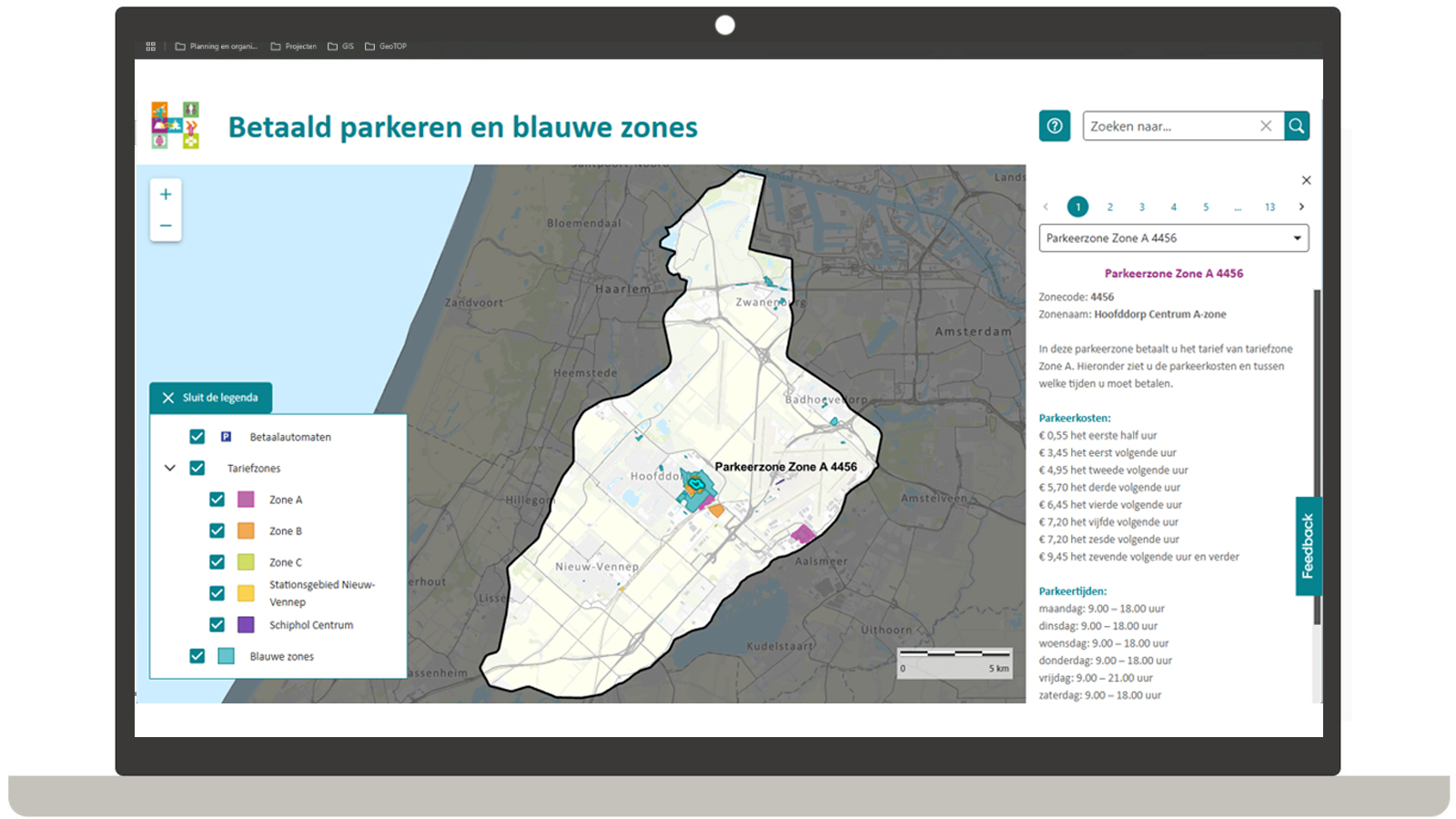Clear the search field with X icon
The width and height of the screenshot is (1456, 819).
1266,126
